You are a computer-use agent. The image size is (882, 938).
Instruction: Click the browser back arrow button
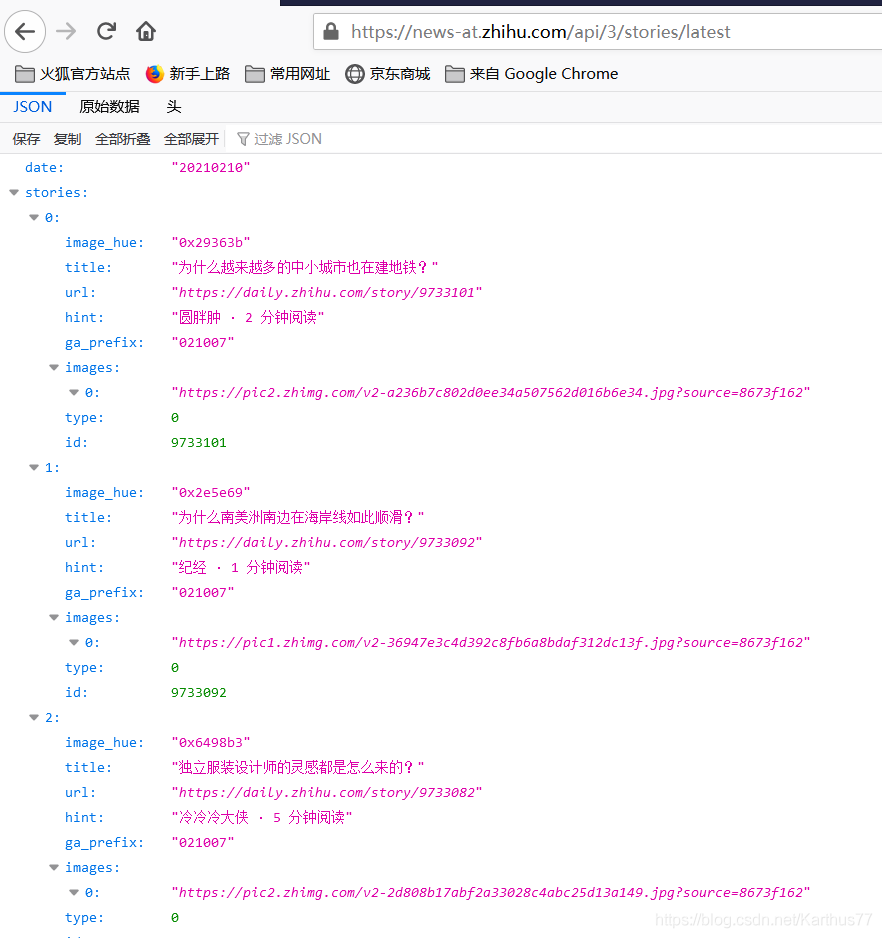[25, 31]
